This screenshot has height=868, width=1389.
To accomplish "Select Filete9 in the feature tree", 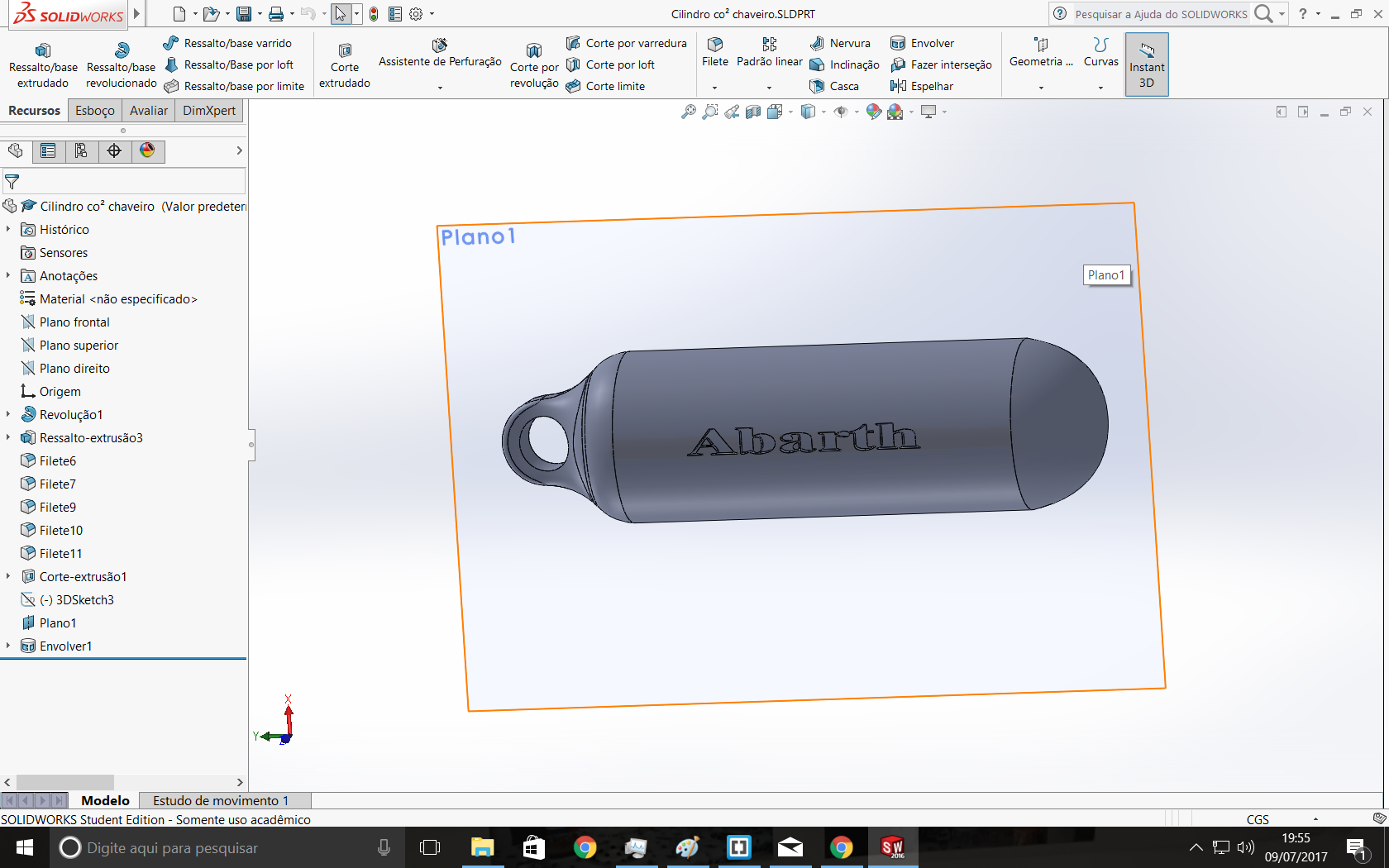I will pos(49,507).
